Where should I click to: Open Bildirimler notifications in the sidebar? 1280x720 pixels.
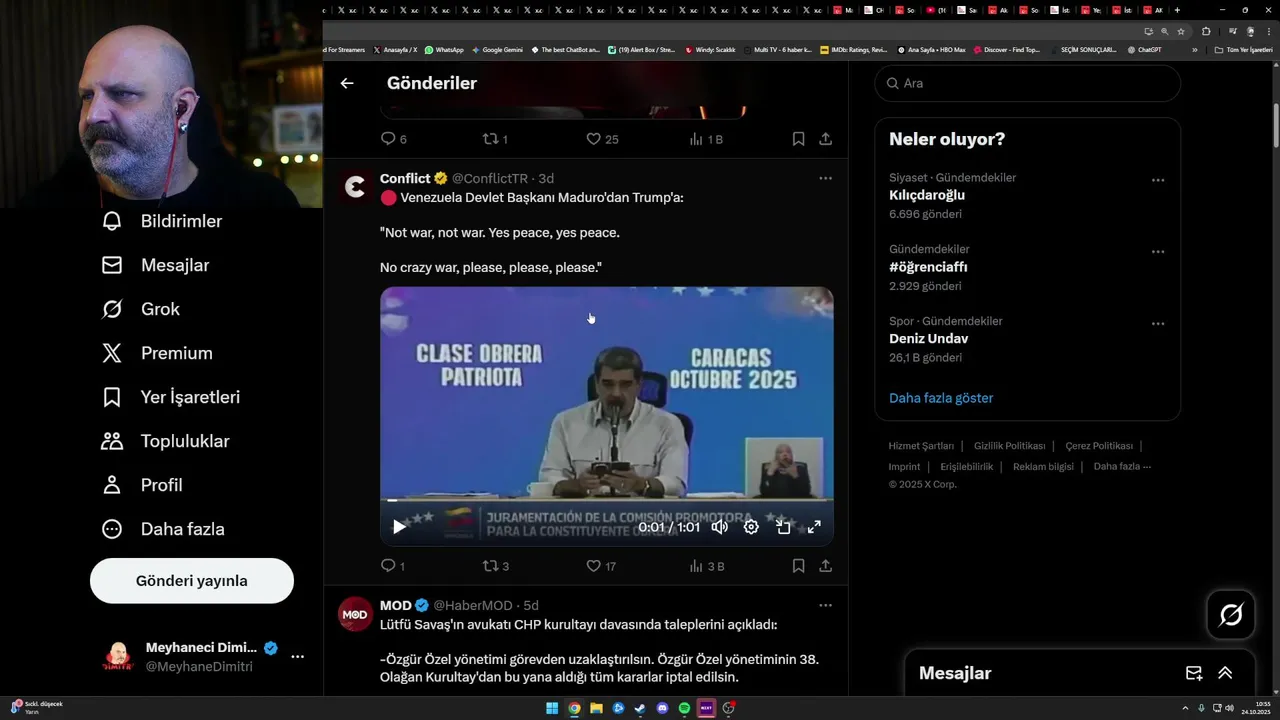(x=162, y=221)
